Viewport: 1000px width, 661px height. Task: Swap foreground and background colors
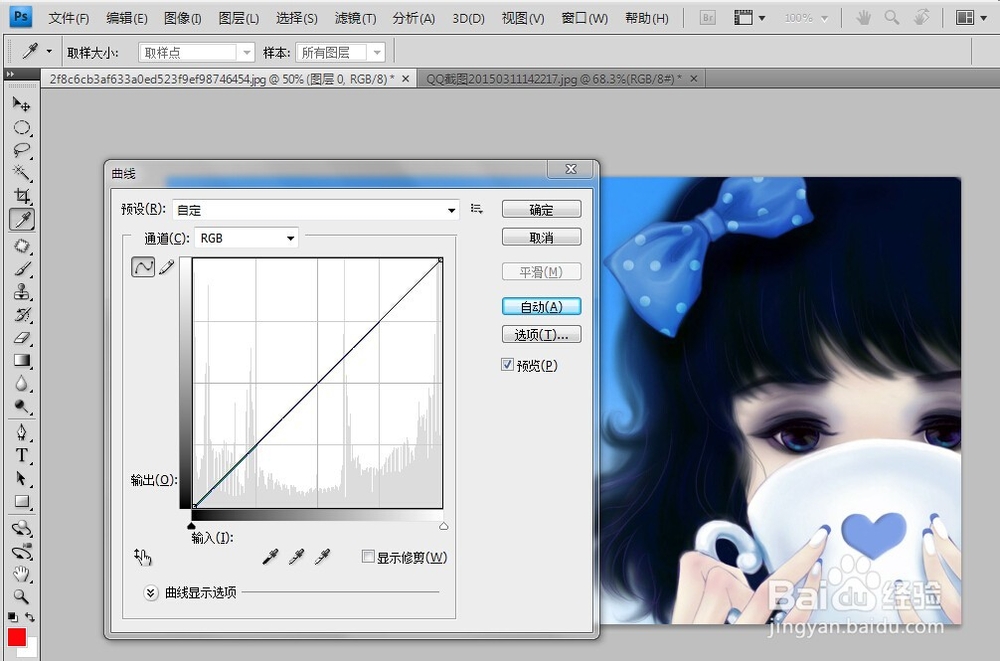tap(29, 617)
